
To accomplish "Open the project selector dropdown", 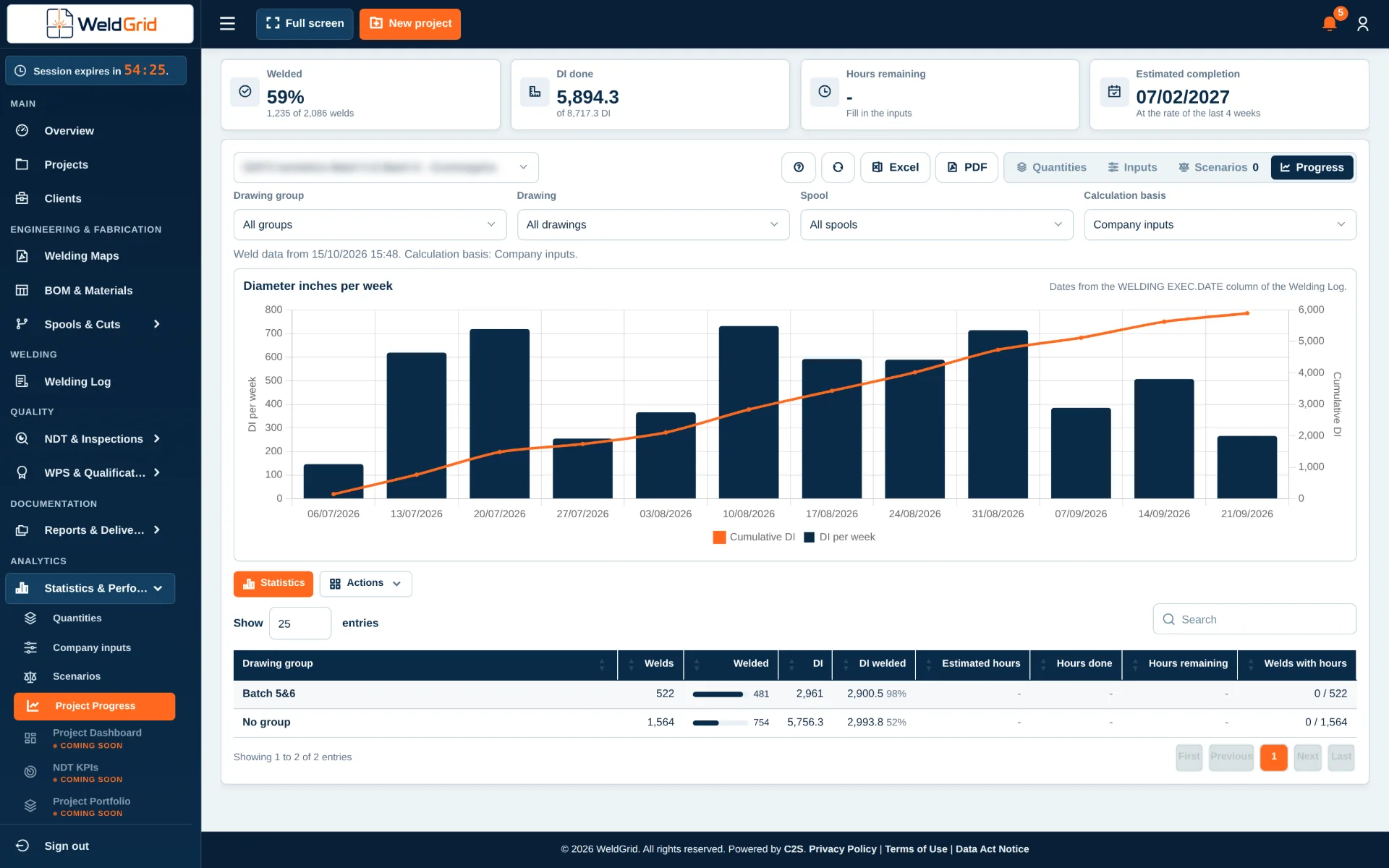I will pos(386,167).
